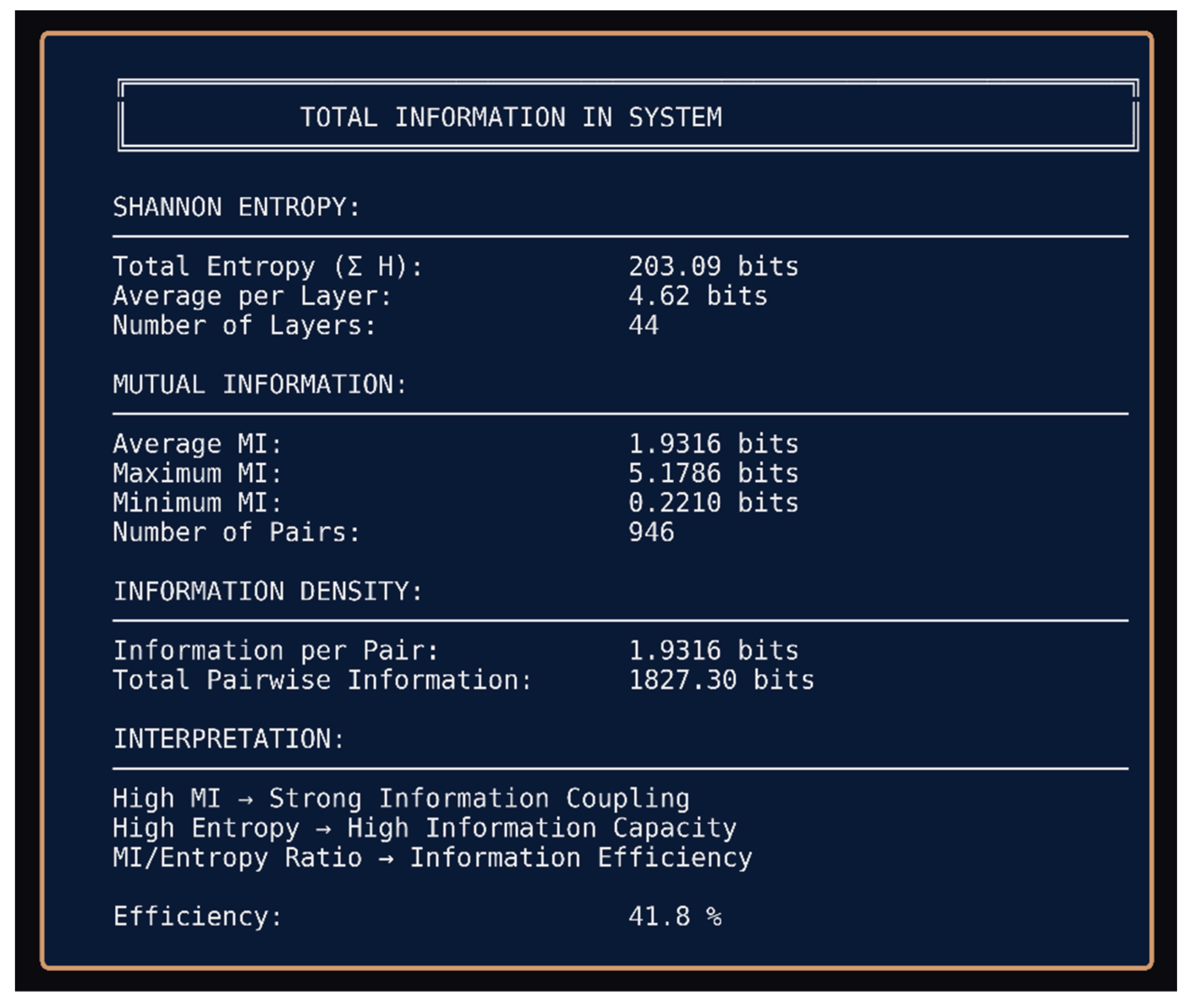Viewport: 1192px width, 1008px height.
Task: Select the Average per Layer label
Action: [252, 296]
